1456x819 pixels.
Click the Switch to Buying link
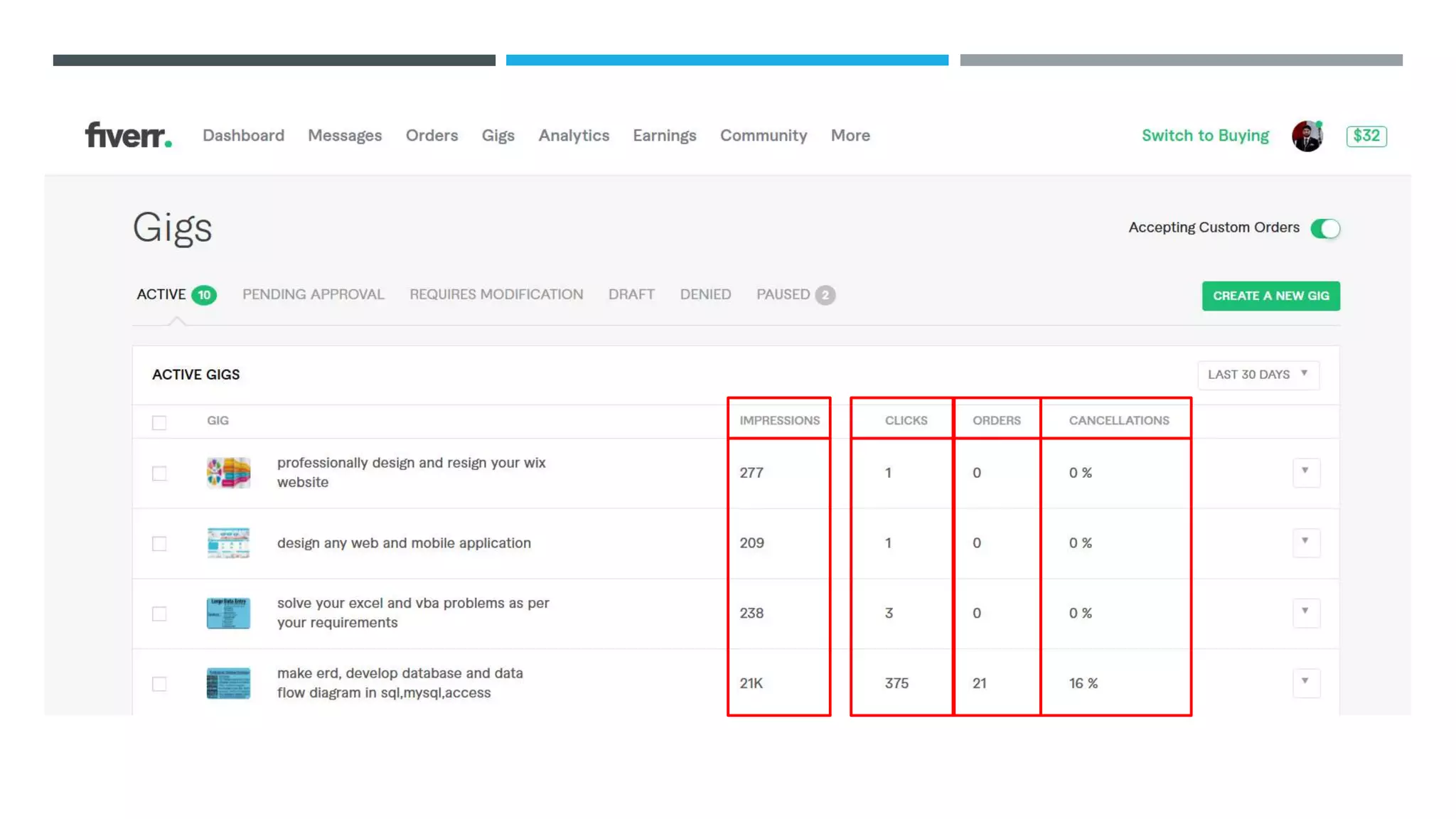1205,135
